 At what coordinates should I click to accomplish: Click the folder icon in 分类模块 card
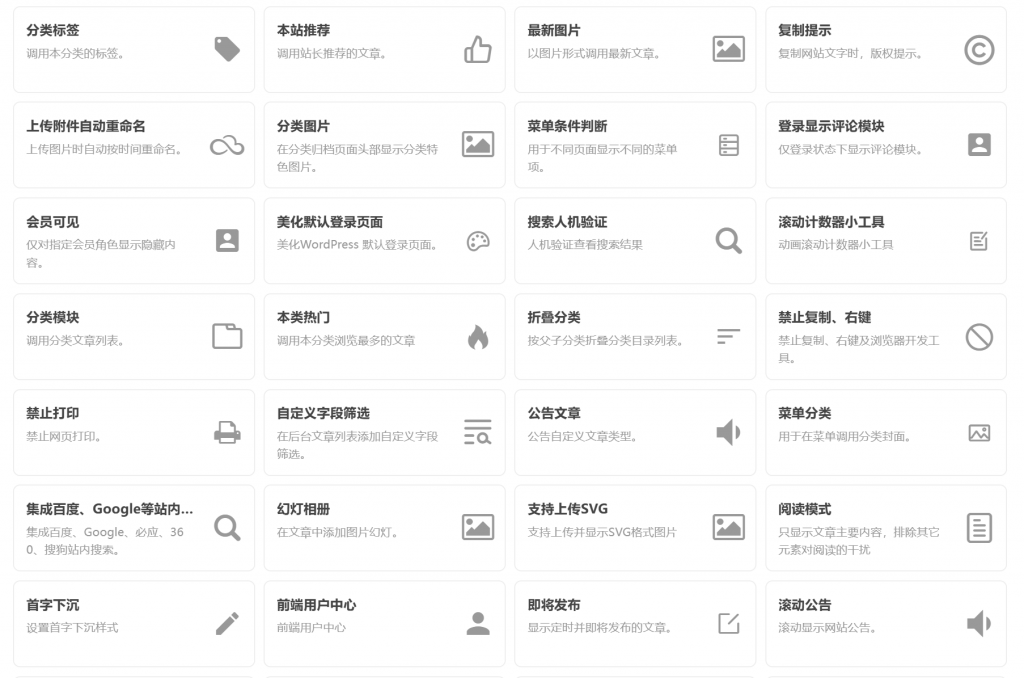coord(227,336)
